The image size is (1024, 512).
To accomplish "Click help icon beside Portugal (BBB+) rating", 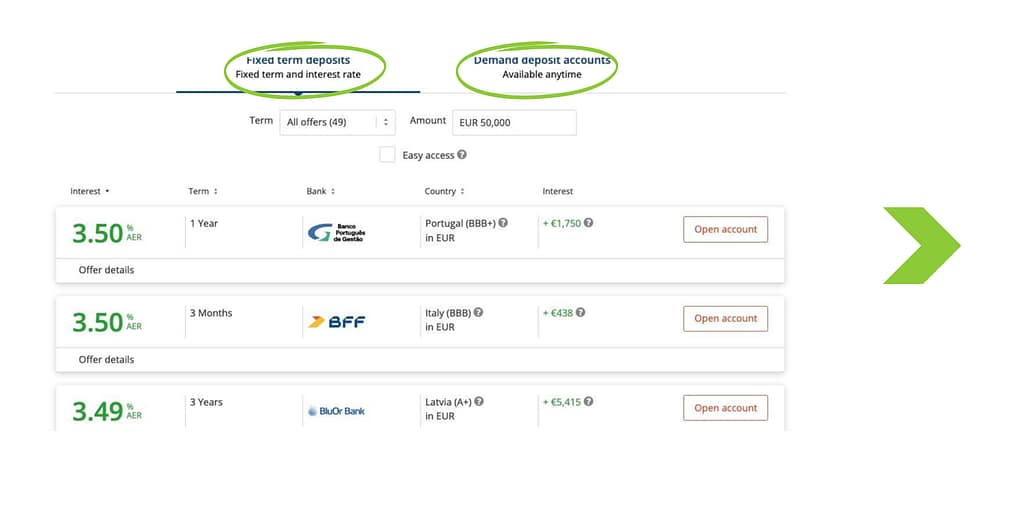I will click(503, 223).
